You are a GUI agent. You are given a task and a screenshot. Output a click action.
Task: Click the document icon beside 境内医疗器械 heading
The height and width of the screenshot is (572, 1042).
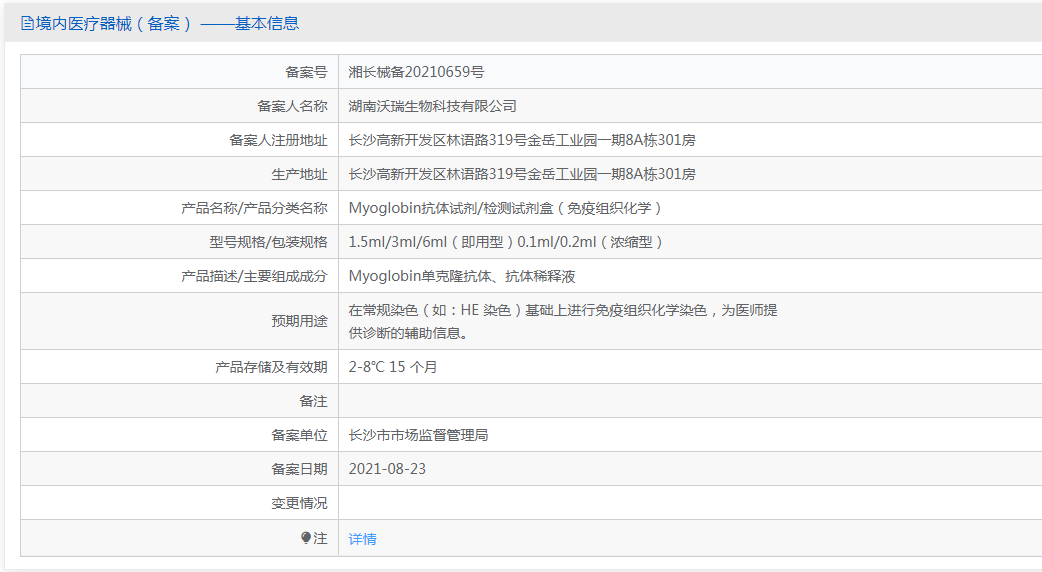point(27,23)
